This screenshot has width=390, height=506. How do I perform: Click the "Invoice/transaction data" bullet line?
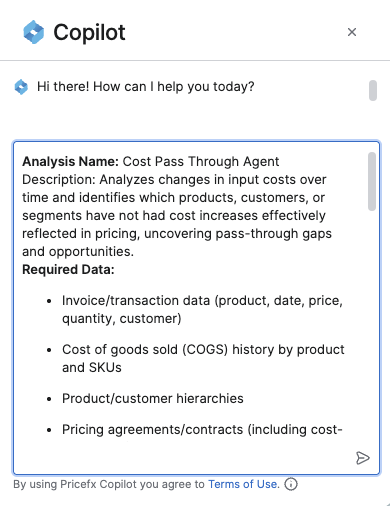(x=202, y=309)
